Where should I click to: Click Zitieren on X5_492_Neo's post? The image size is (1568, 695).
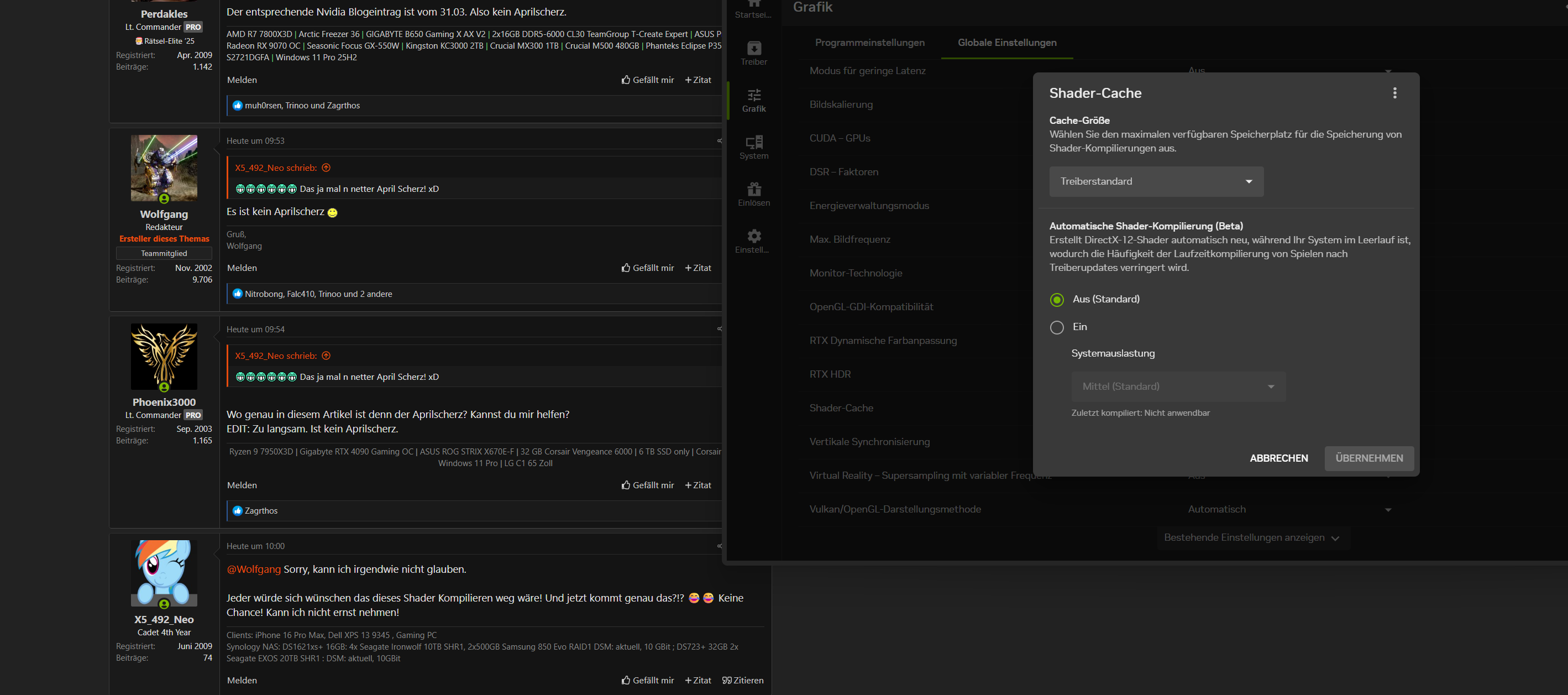tap(743, 680)
